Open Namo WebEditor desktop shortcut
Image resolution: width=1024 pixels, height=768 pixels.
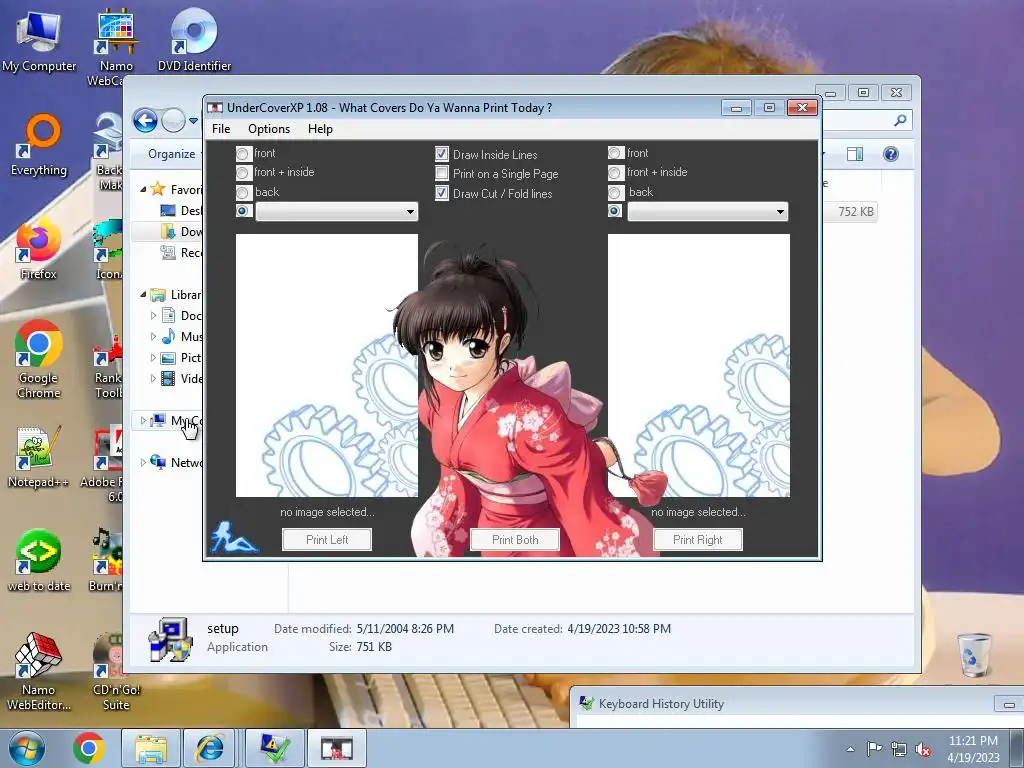pos(39,671)
